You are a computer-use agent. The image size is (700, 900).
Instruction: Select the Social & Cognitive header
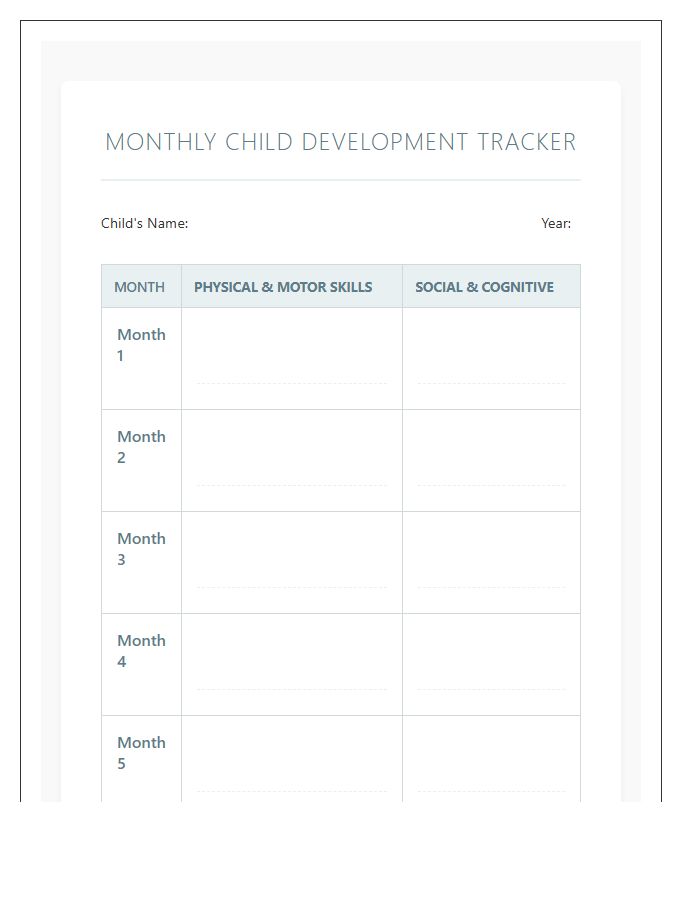point(491,286)
